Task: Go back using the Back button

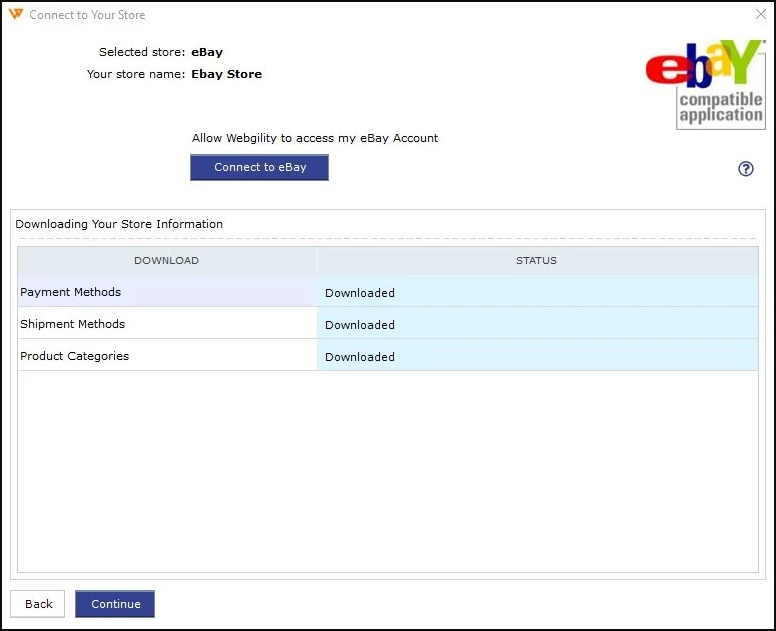Action: pos(38,604)
